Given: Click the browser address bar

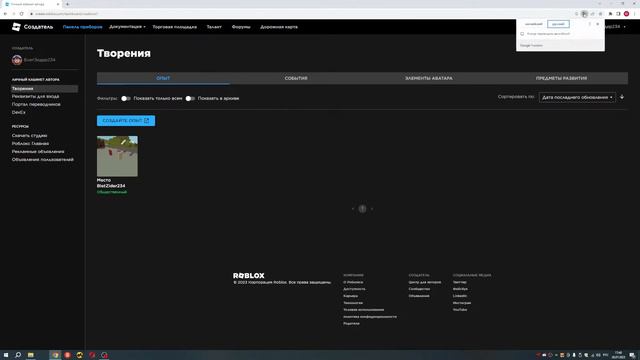Looking at the screenshot, I should pos(302,14).
